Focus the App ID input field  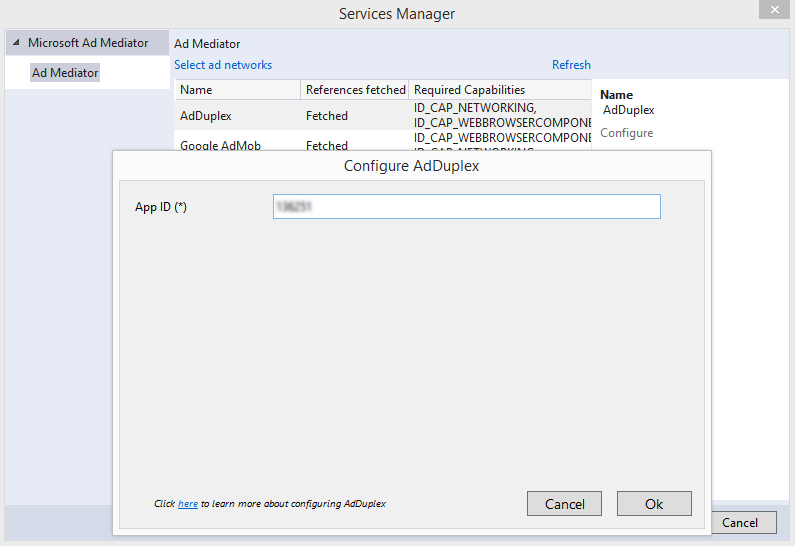click(x=466, y=206)
